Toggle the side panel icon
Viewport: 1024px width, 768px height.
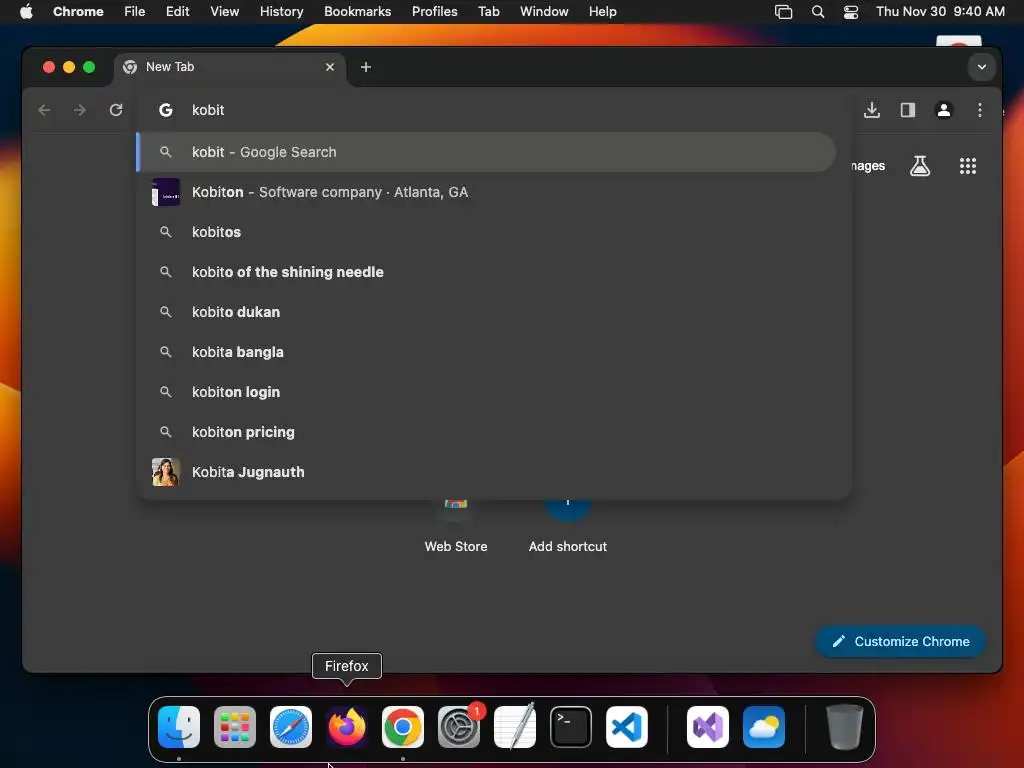click(907, 110)
